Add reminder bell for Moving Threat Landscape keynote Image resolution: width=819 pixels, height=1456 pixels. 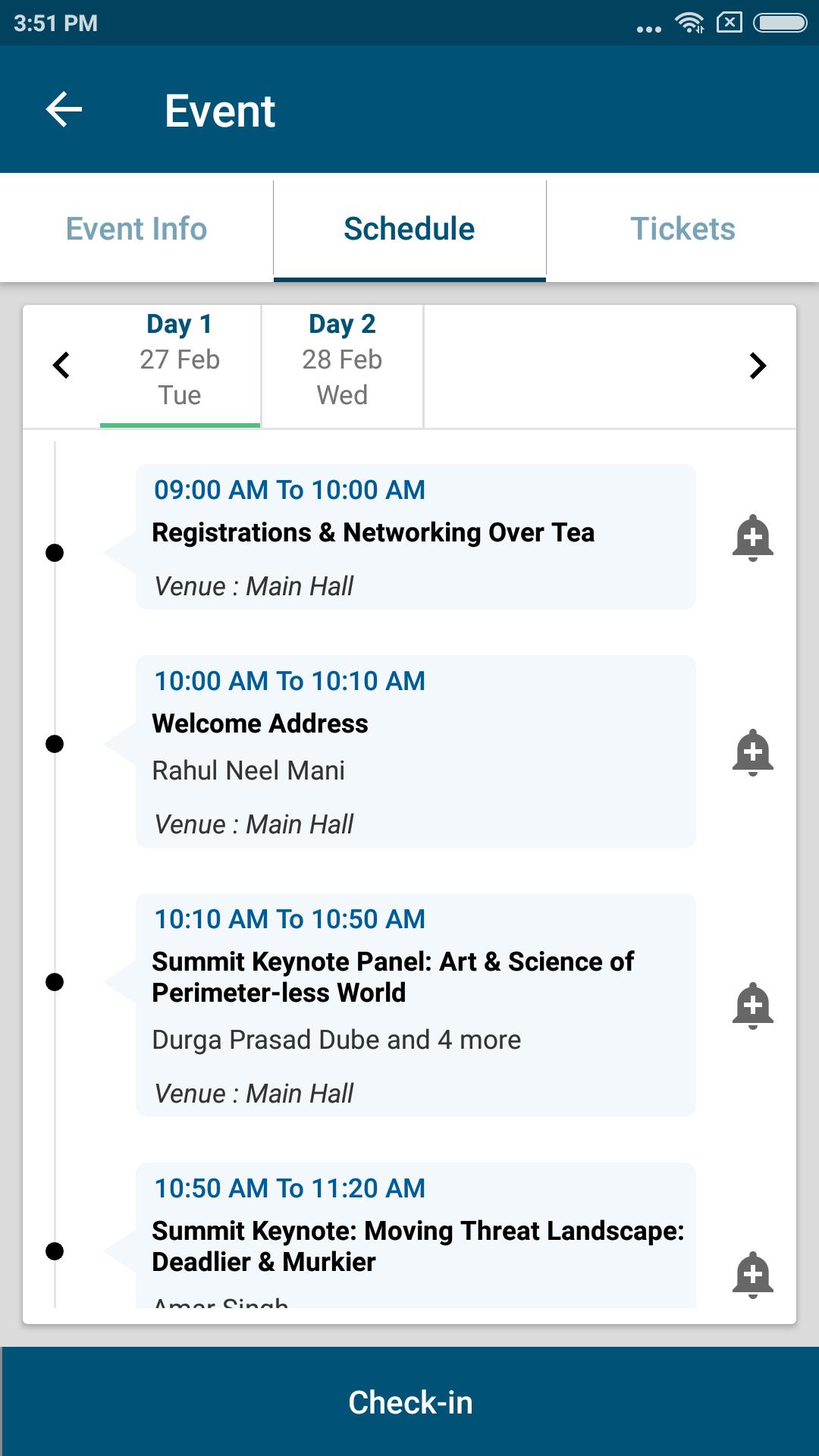[752, 1274]
